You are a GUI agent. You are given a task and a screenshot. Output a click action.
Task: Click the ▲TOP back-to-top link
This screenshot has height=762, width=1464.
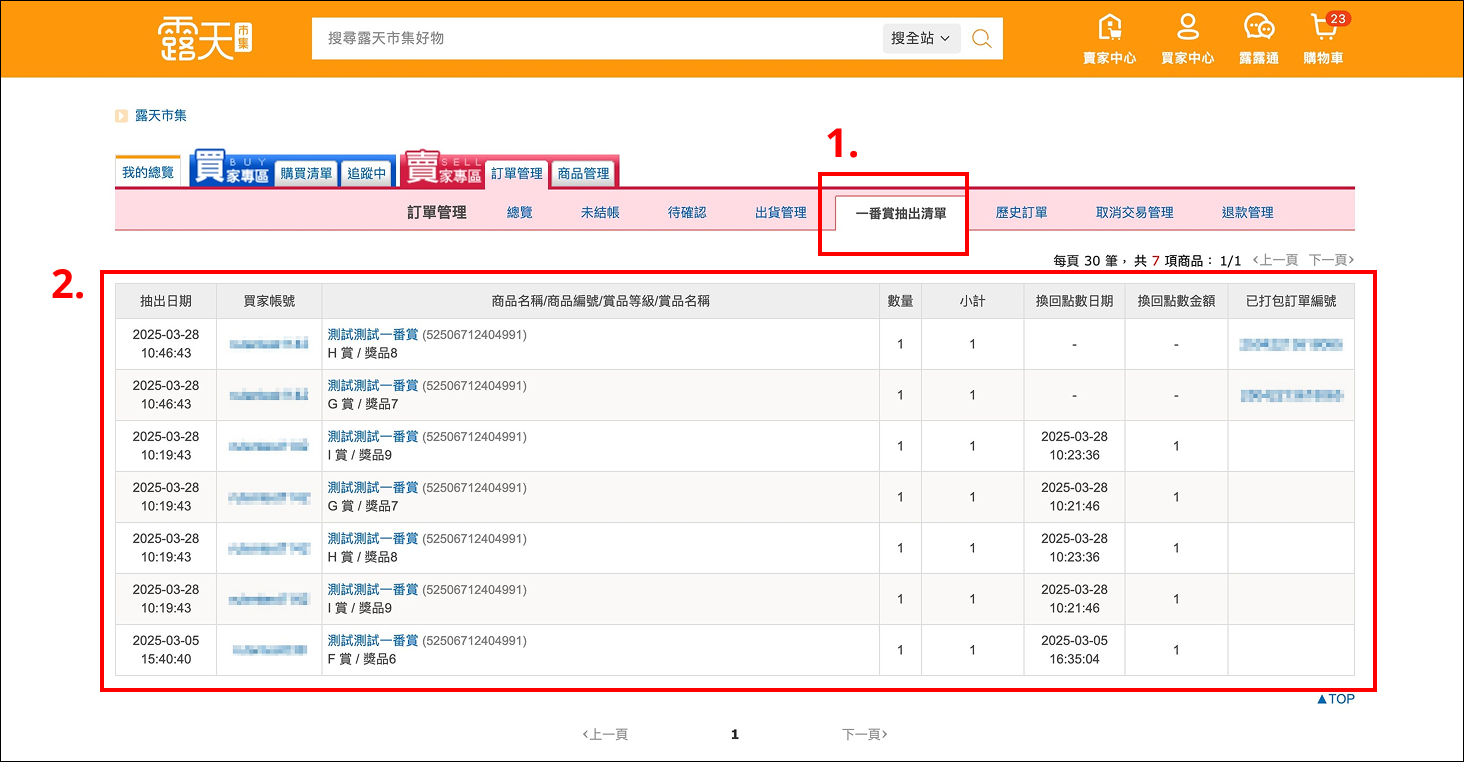click(x=1335, y=699)
